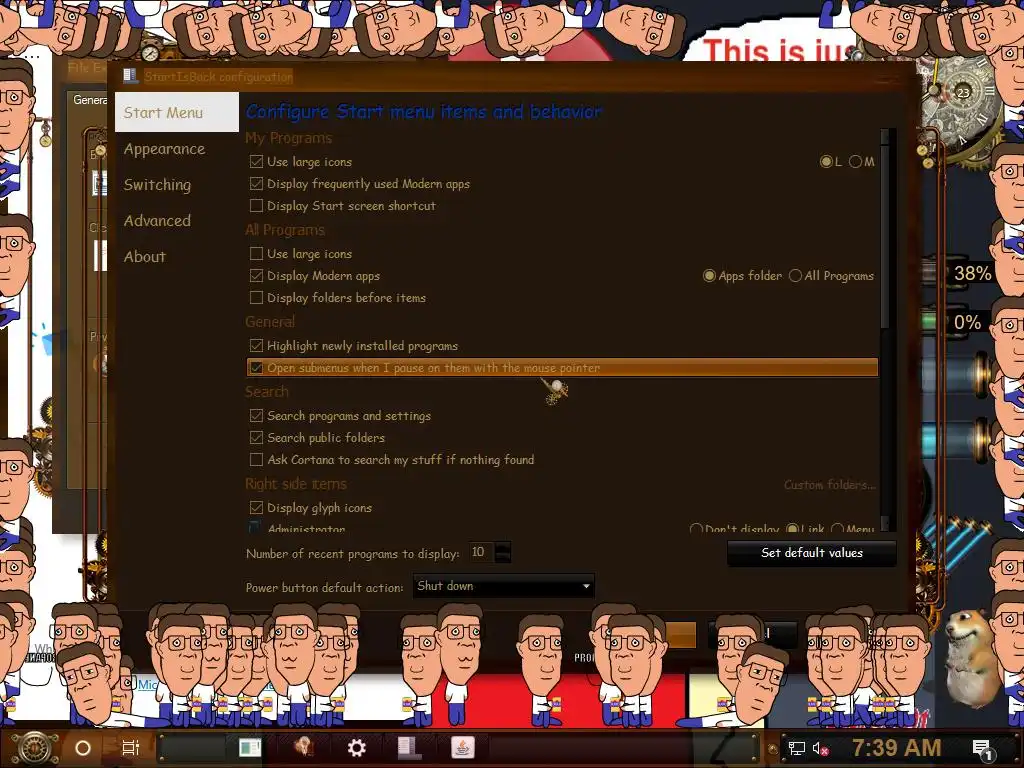Go to the Advanced section

157,221
